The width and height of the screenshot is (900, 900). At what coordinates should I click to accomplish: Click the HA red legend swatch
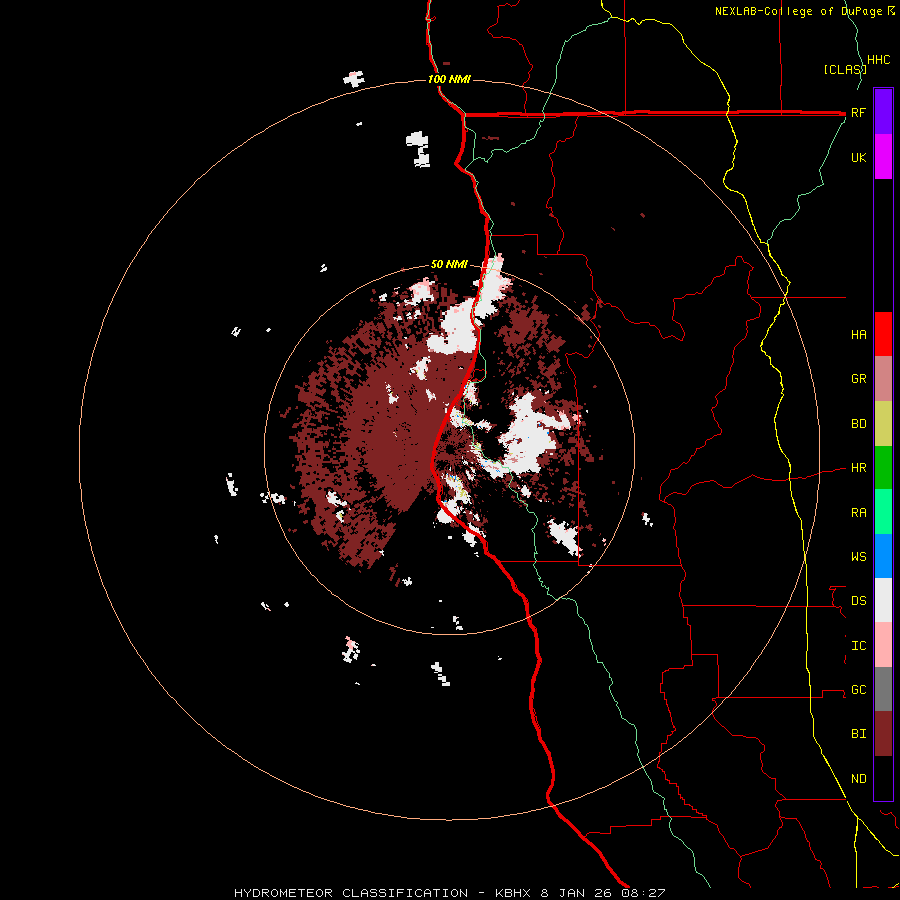click(883, 334)
